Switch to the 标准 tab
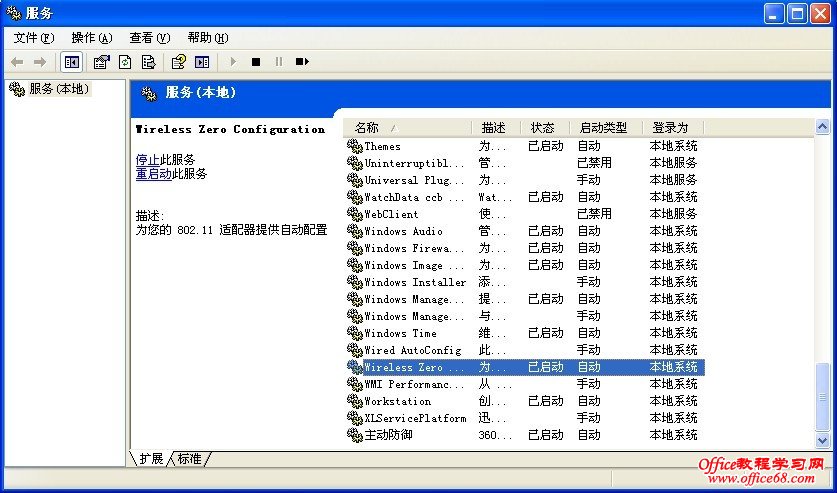837x493 pixels. [191, 459]
